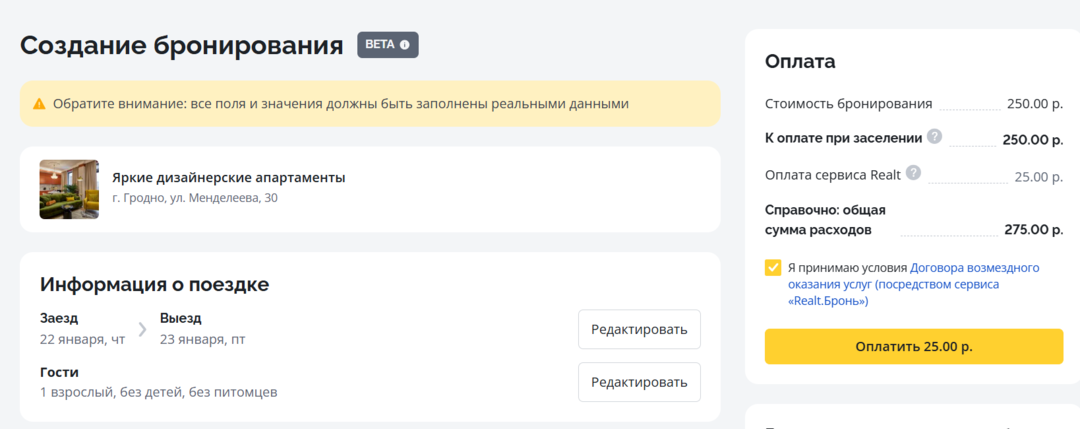Open the "Договора возмездного оказания услуг" link

click(x=974, y=268)
